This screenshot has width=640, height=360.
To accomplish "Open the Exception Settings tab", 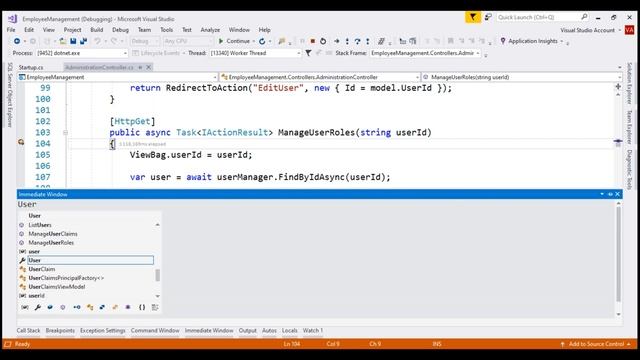I will pyautogui.click(x=102, y=331).
